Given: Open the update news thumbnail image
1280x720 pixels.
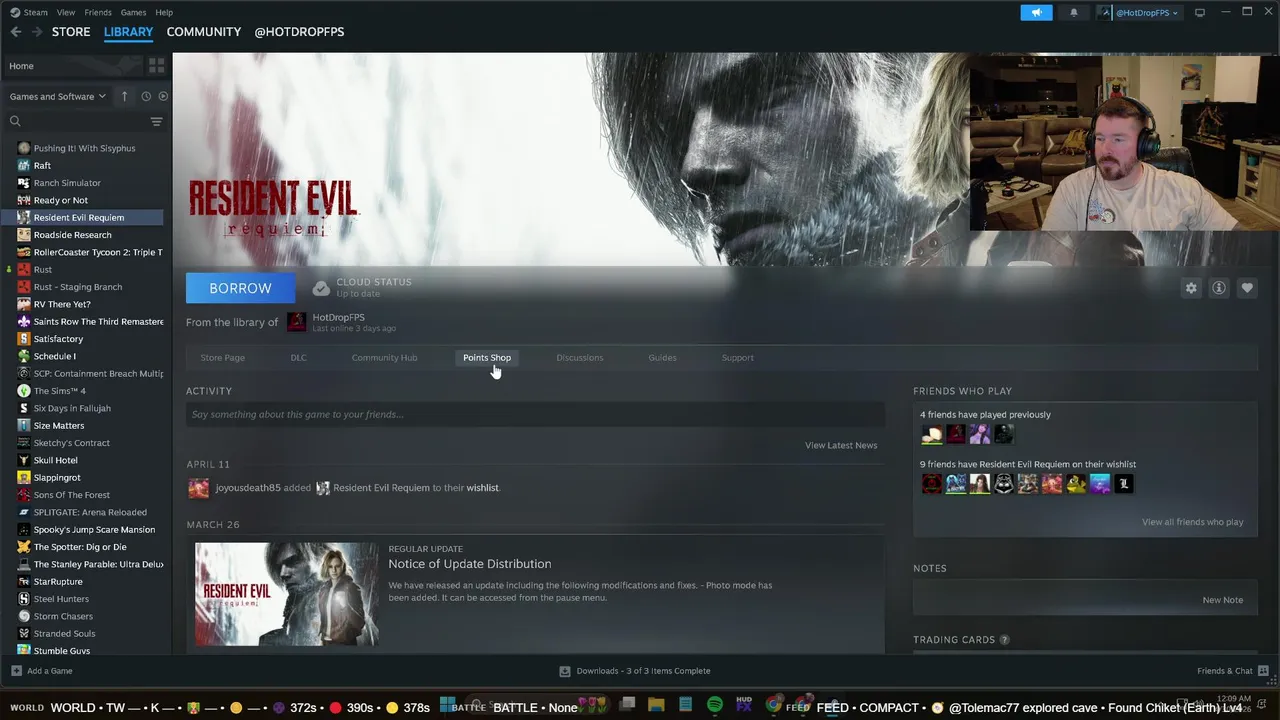Looking at the screenshot, I should (287, 594).
